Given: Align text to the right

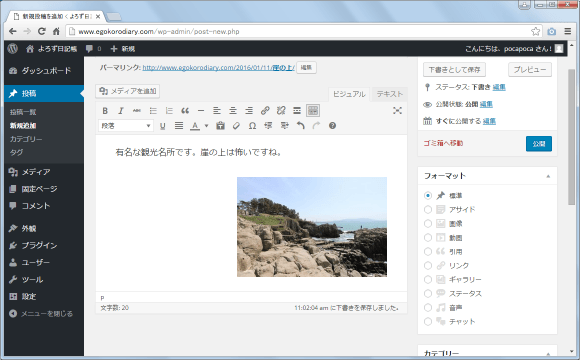Looking at the screenshot, I should coord(249,111).
